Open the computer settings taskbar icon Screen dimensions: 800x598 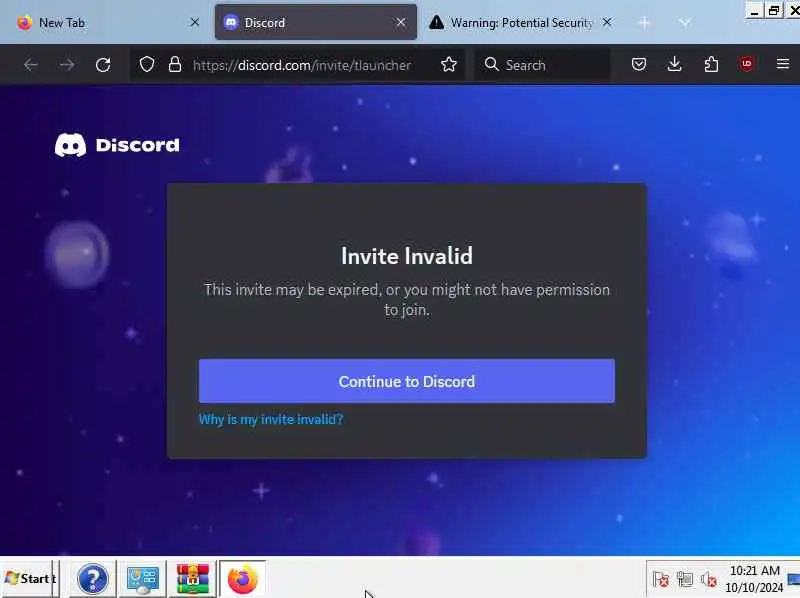coord(142,579)
